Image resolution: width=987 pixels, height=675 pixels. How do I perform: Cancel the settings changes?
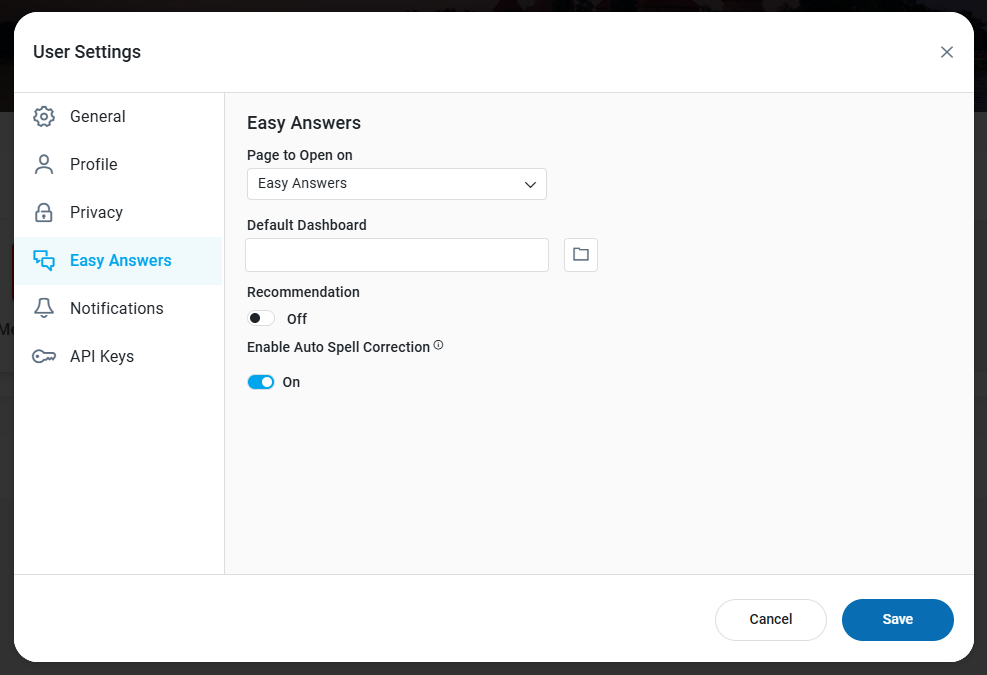point(770,620)
